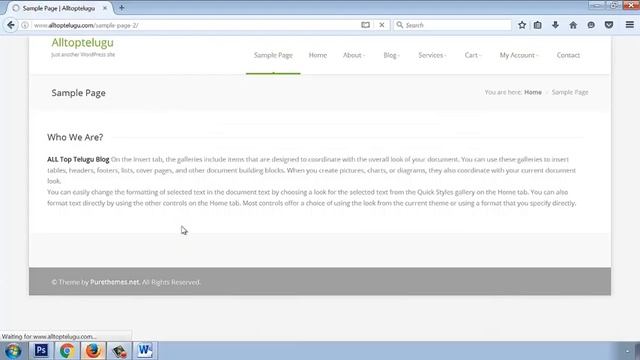Click the Alltoptelugu site logo
Image resolution: width=640 pixels, height=360 pixels.
tap(82, 42)
